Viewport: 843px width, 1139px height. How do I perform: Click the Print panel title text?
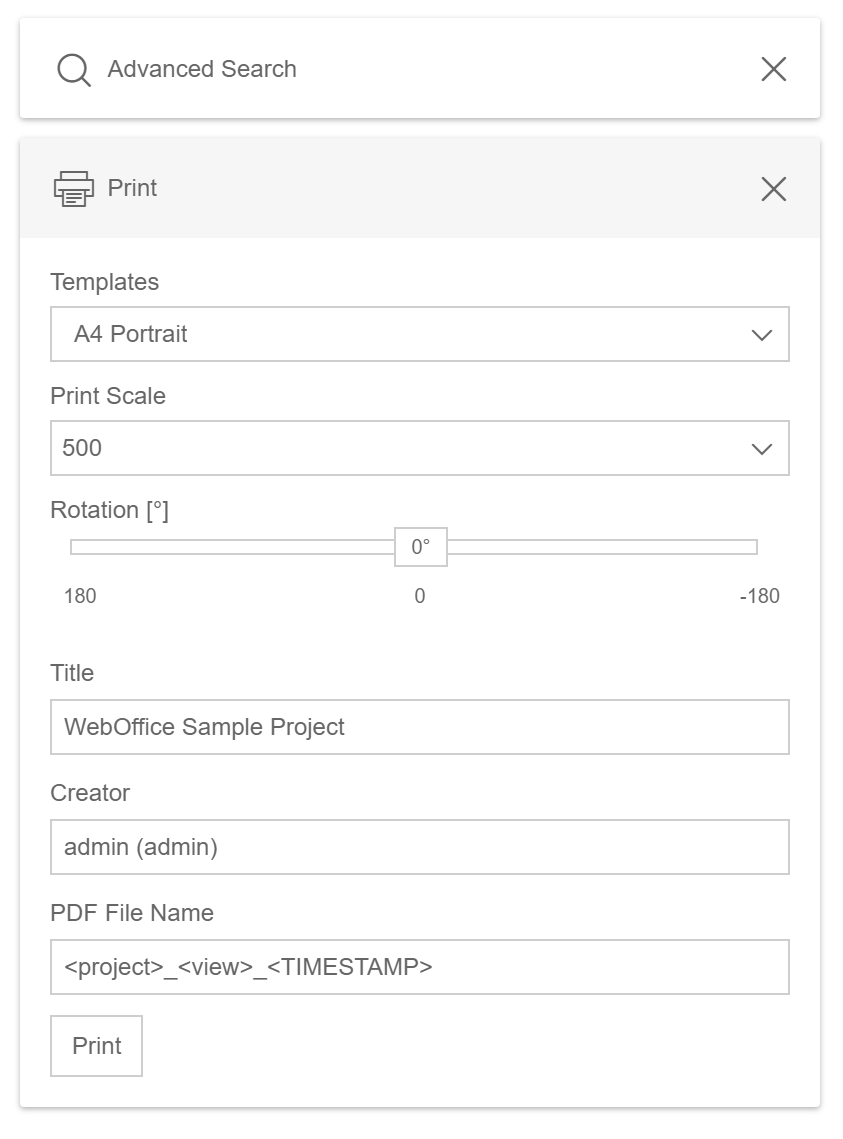(x=133, y=189)
